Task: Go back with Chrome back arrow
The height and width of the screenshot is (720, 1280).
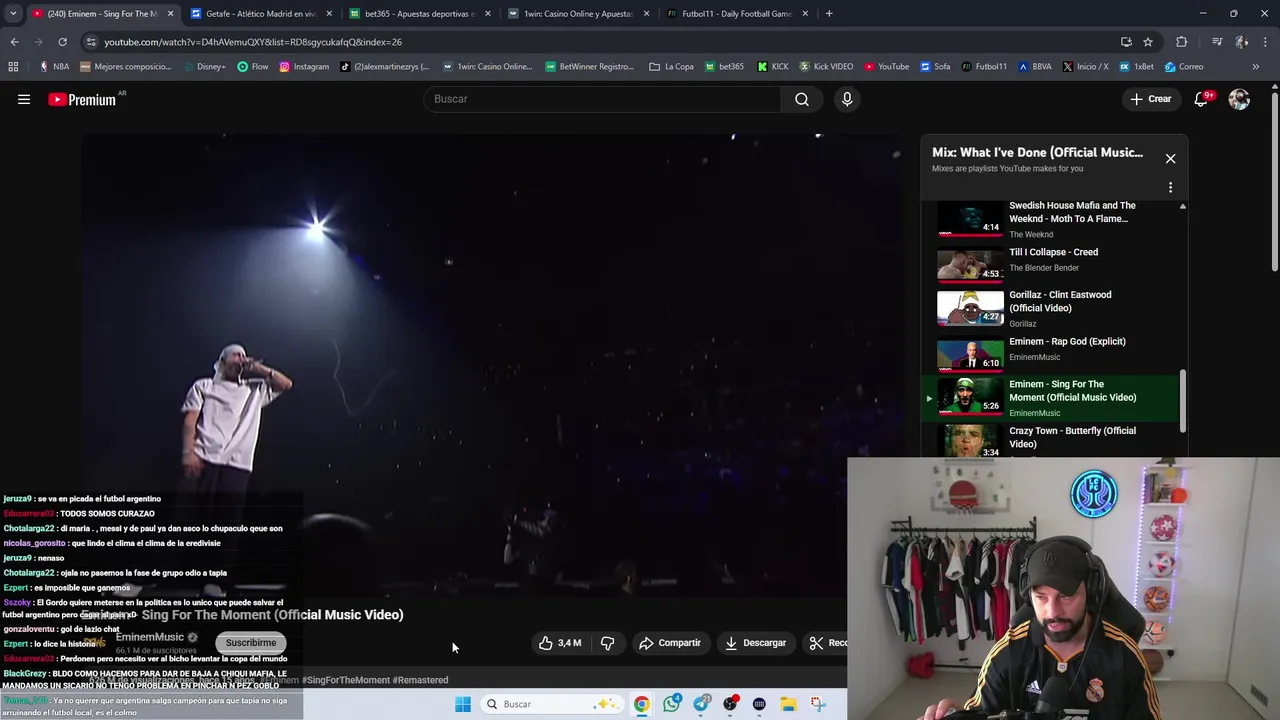Action: pyautogui.click(x=14, y=42)
